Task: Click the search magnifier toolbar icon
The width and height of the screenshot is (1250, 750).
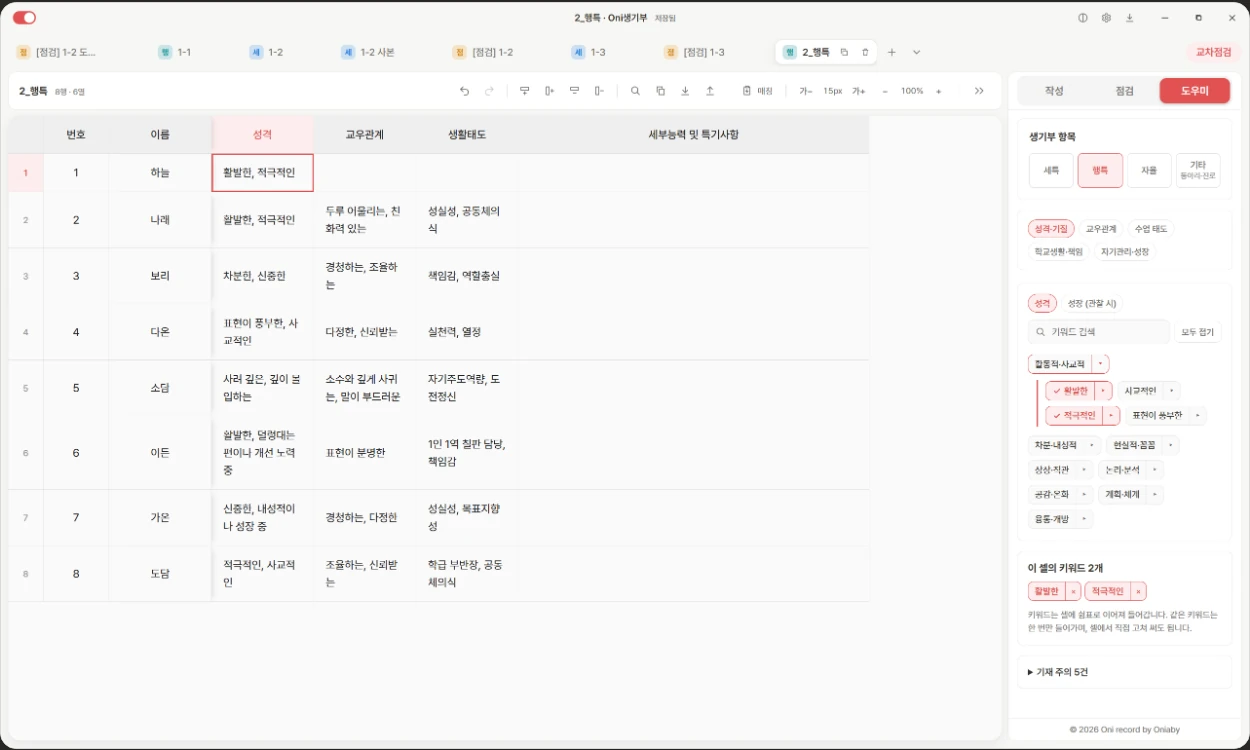Action: pyautogui.click(x=635, y=91)
